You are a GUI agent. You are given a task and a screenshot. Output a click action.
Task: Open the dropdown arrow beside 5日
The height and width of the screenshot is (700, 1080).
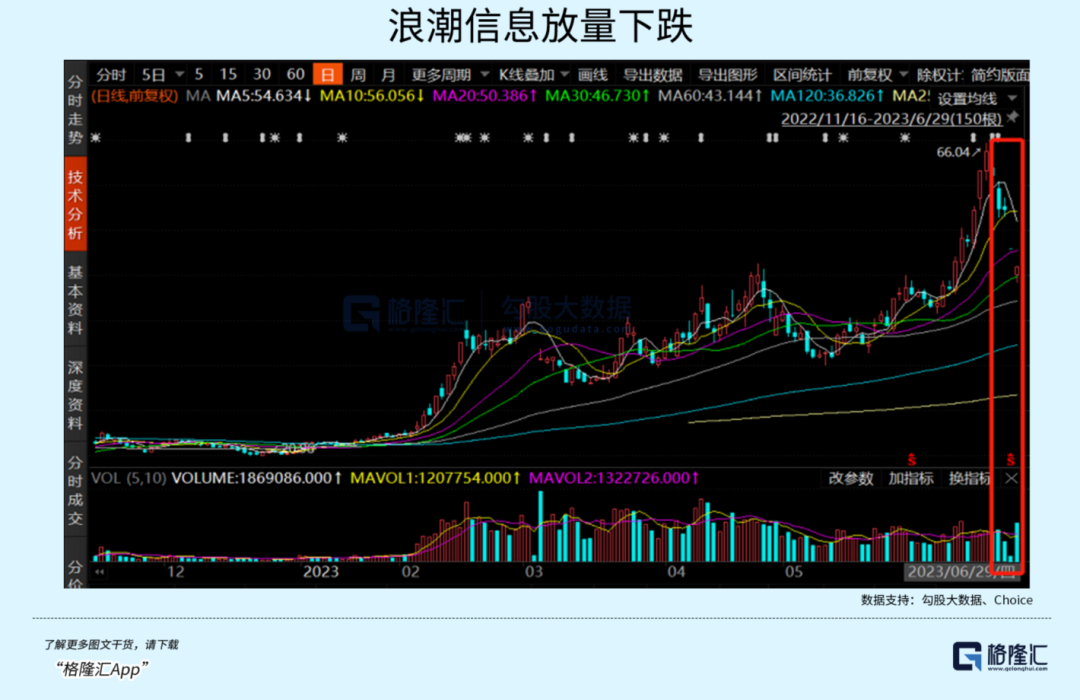coord(180,74)
